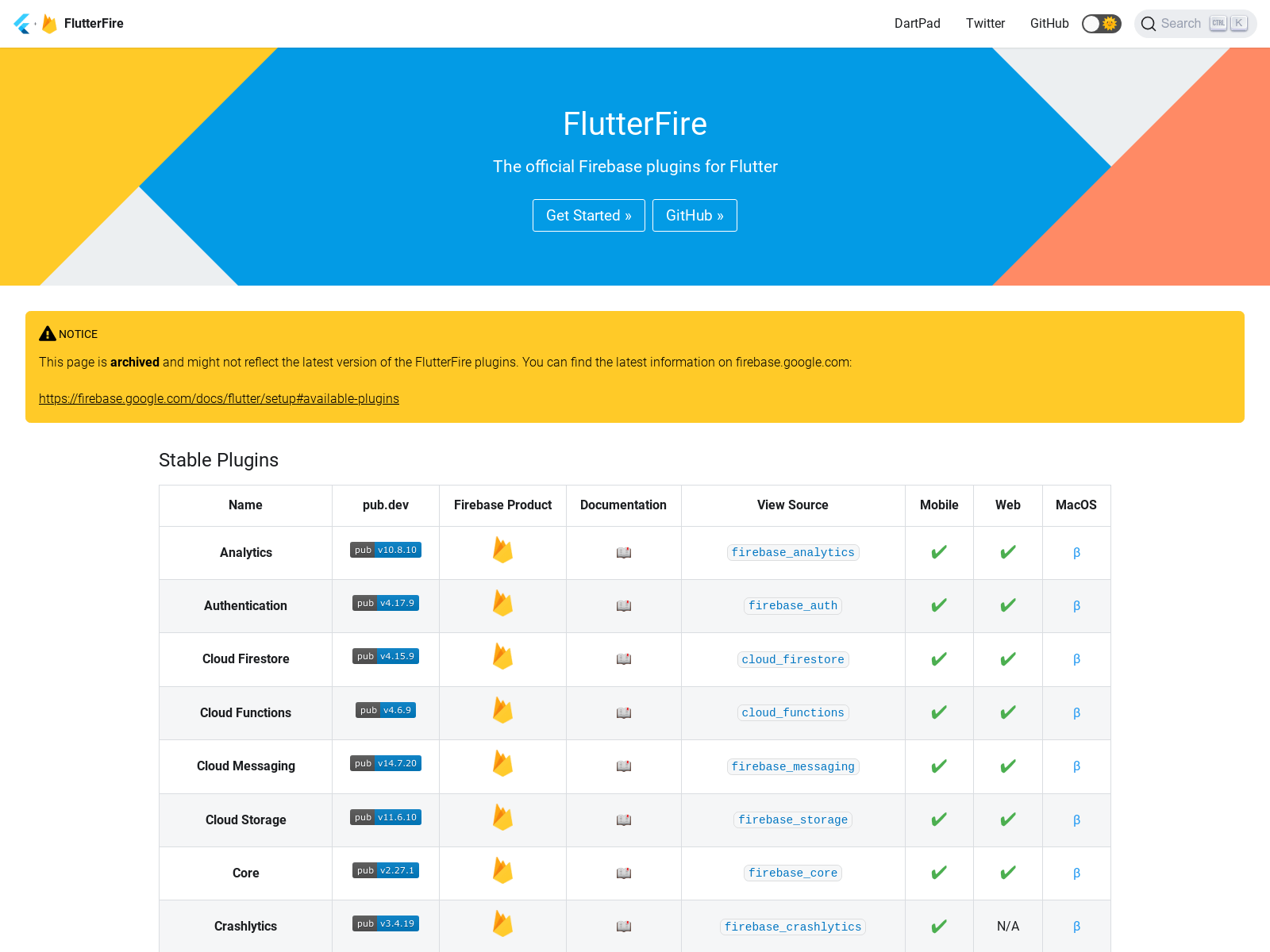Open Firebase product icon for Cloud Messaging
This screenshot has height=952, width=1270.
pyautogui.click(x=502, y=763)
